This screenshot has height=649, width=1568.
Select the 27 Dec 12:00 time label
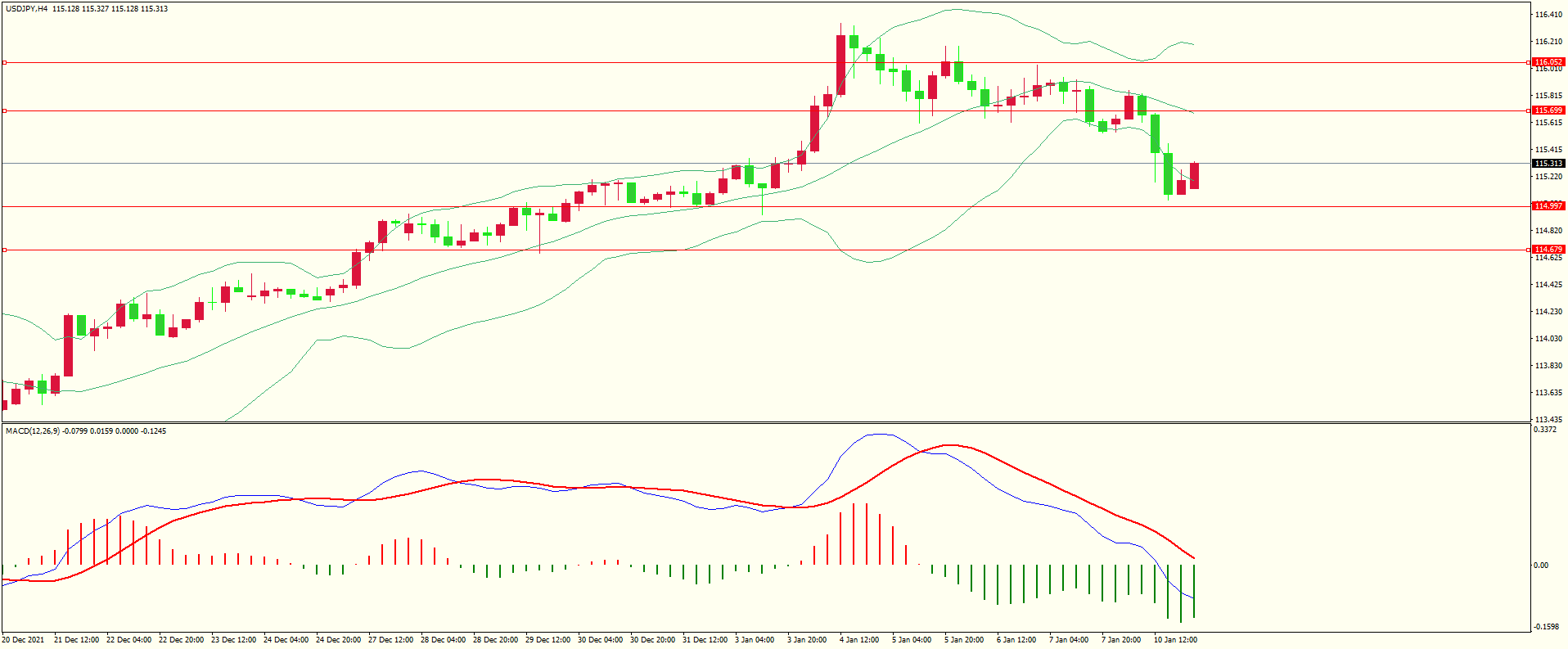pyautogui.click(x=390, y=640)
